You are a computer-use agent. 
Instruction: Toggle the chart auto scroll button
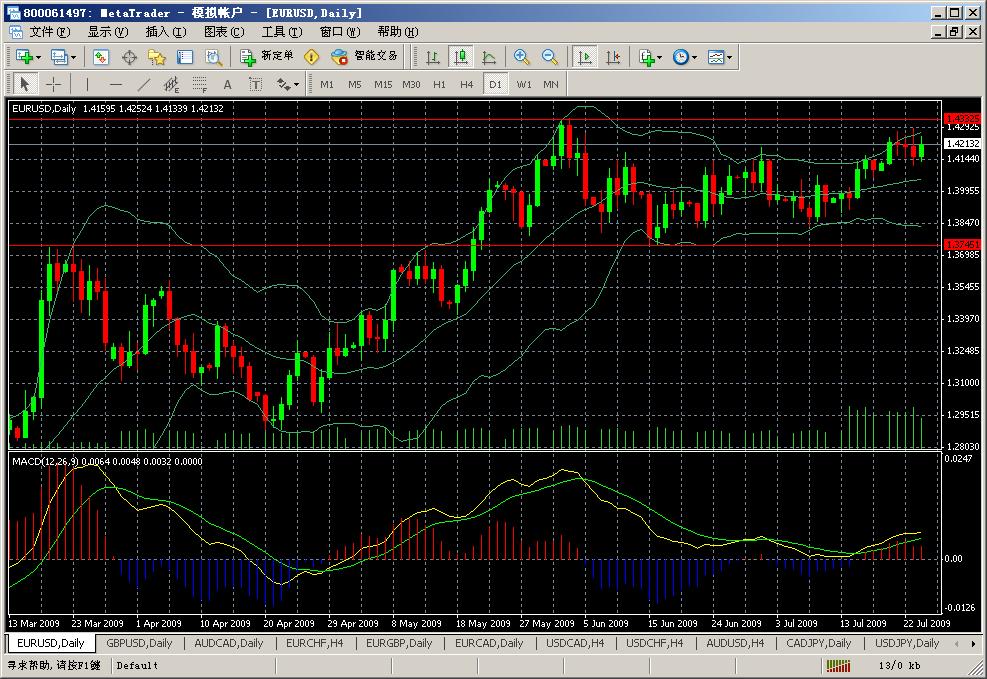pos(586,57)
